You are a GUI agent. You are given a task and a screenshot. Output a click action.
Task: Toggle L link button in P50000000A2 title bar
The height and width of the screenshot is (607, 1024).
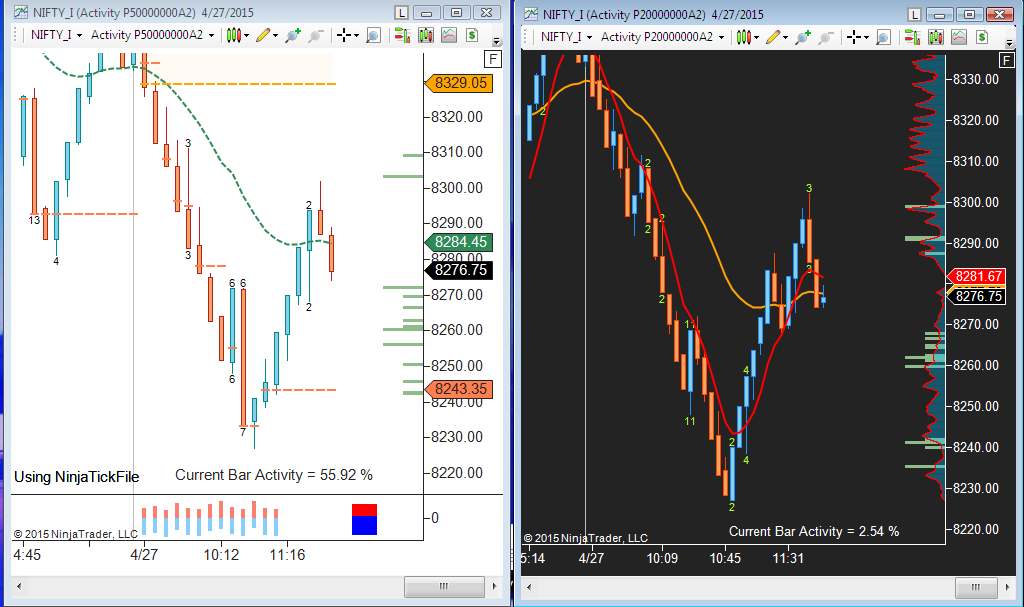[402, 12]
